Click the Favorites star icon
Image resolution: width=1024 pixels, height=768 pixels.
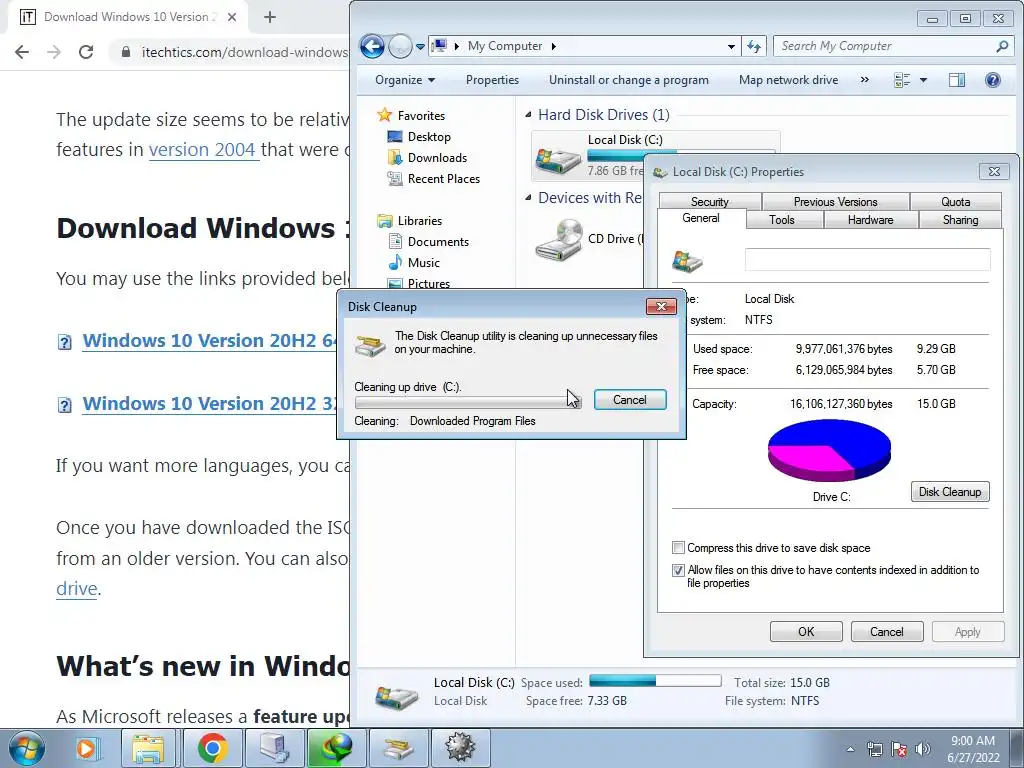[384, 115]
